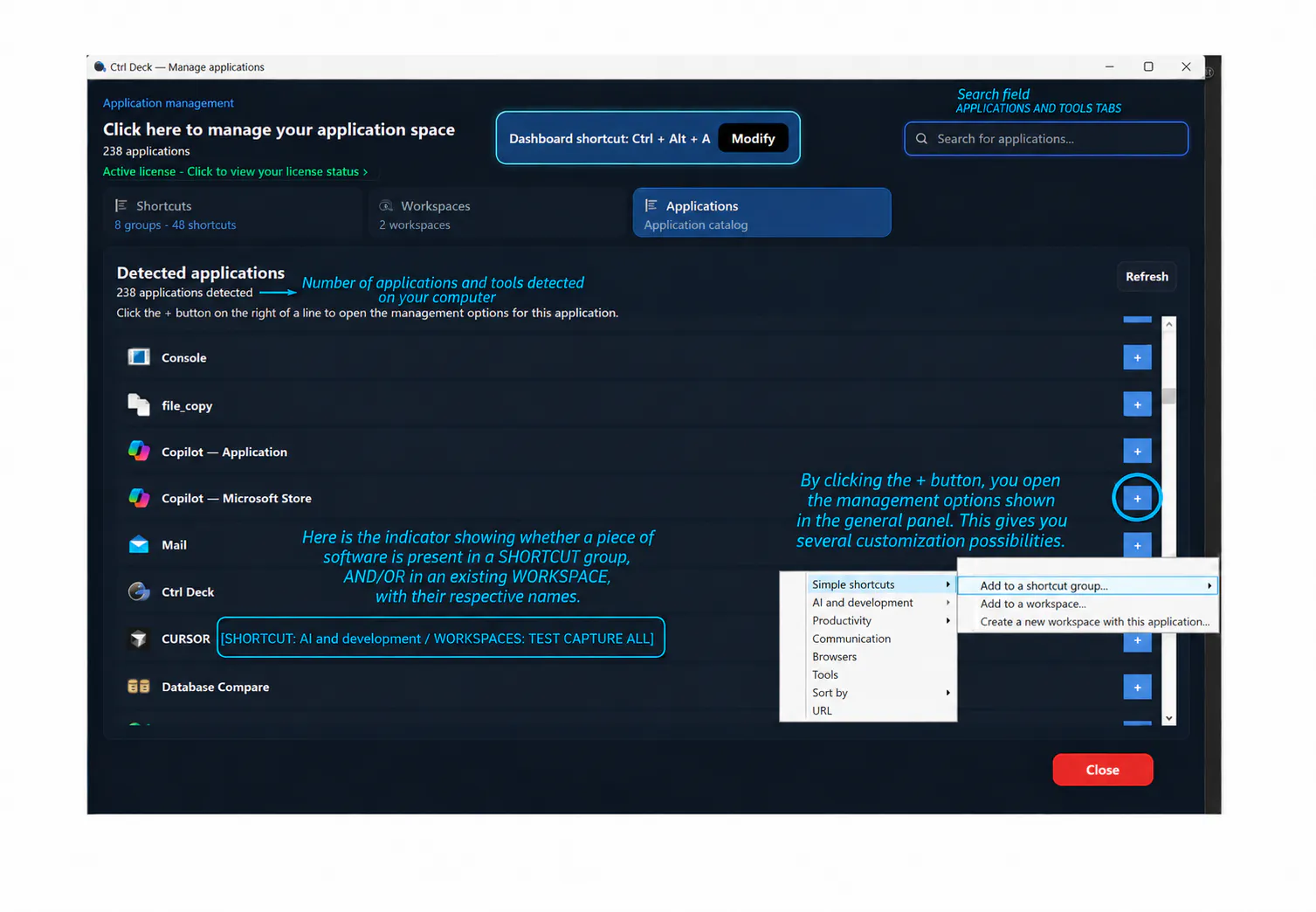
Task: Open Add to a shortcut group submenu
Action: tap(1087, 585)
